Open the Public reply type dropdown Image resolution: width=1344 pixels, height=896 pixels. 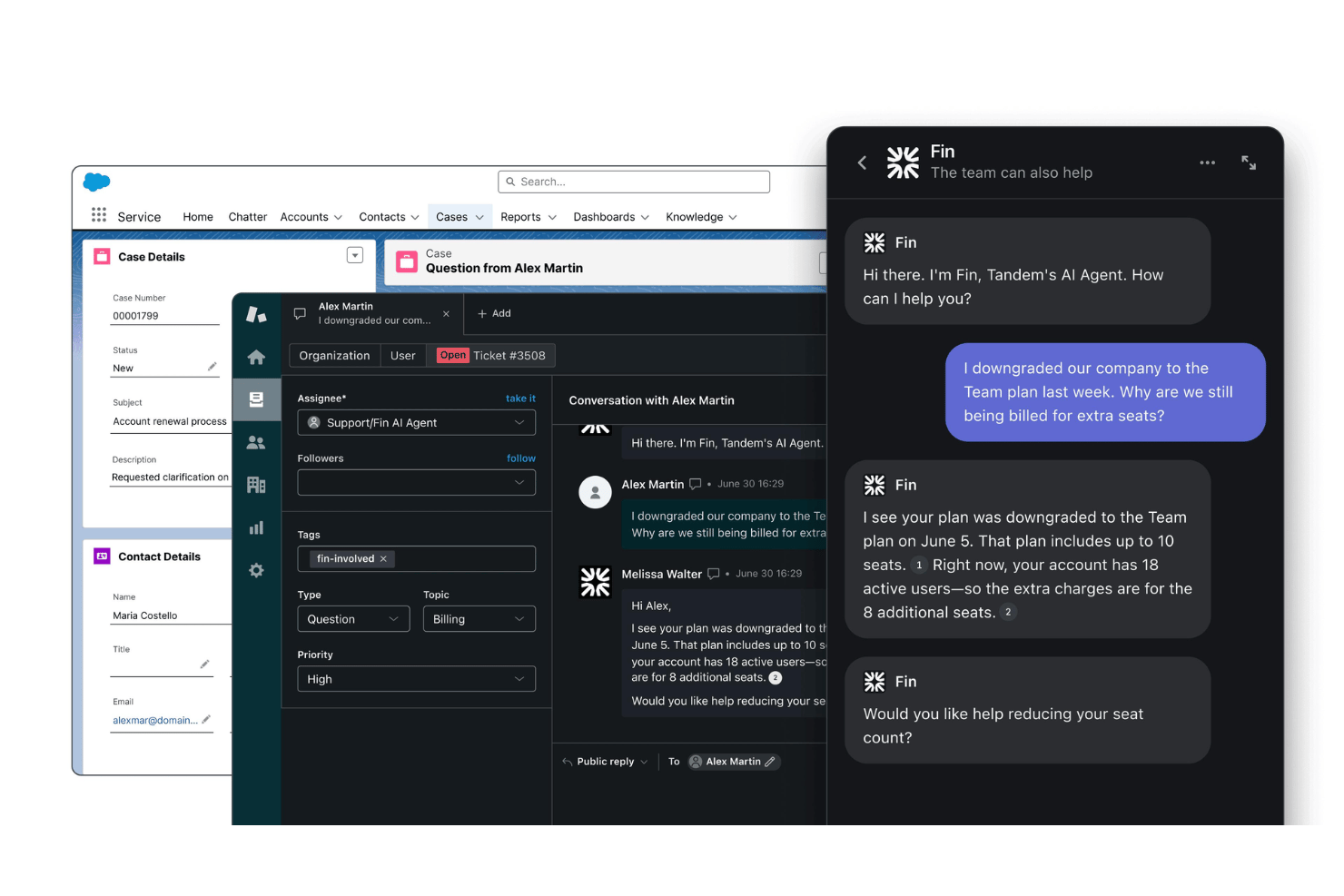tap(605, 762)
